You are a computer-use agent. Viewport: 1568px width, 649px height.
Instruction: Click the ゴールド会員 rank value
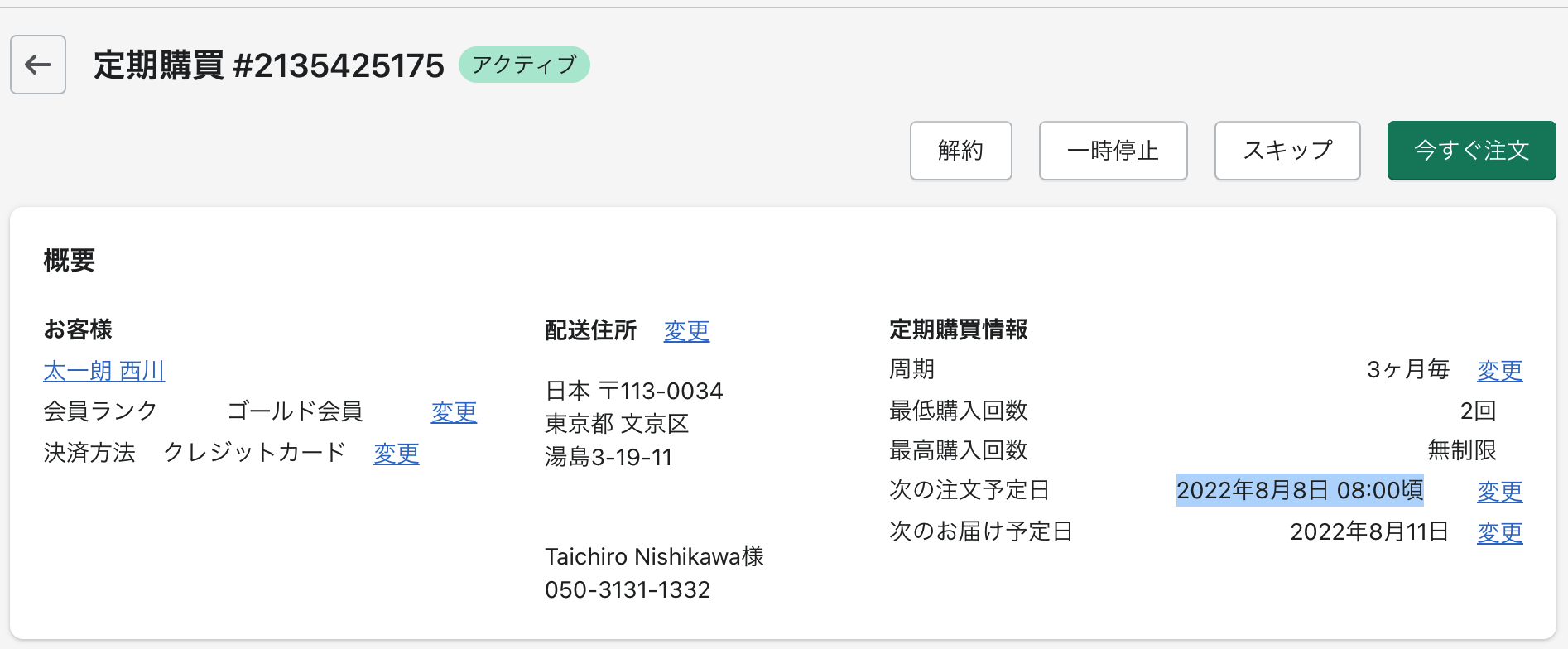coord(295,411)
